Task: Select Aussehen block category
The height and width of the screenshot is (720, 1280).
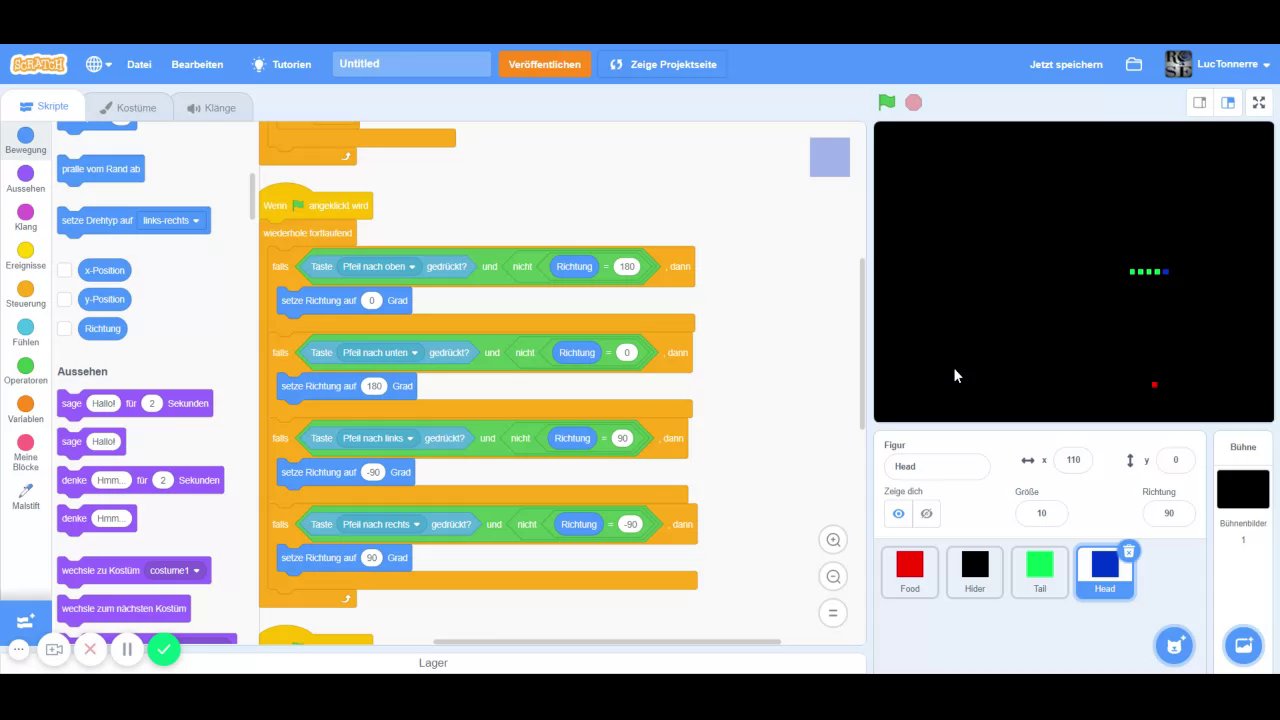Action: point(26,179)
